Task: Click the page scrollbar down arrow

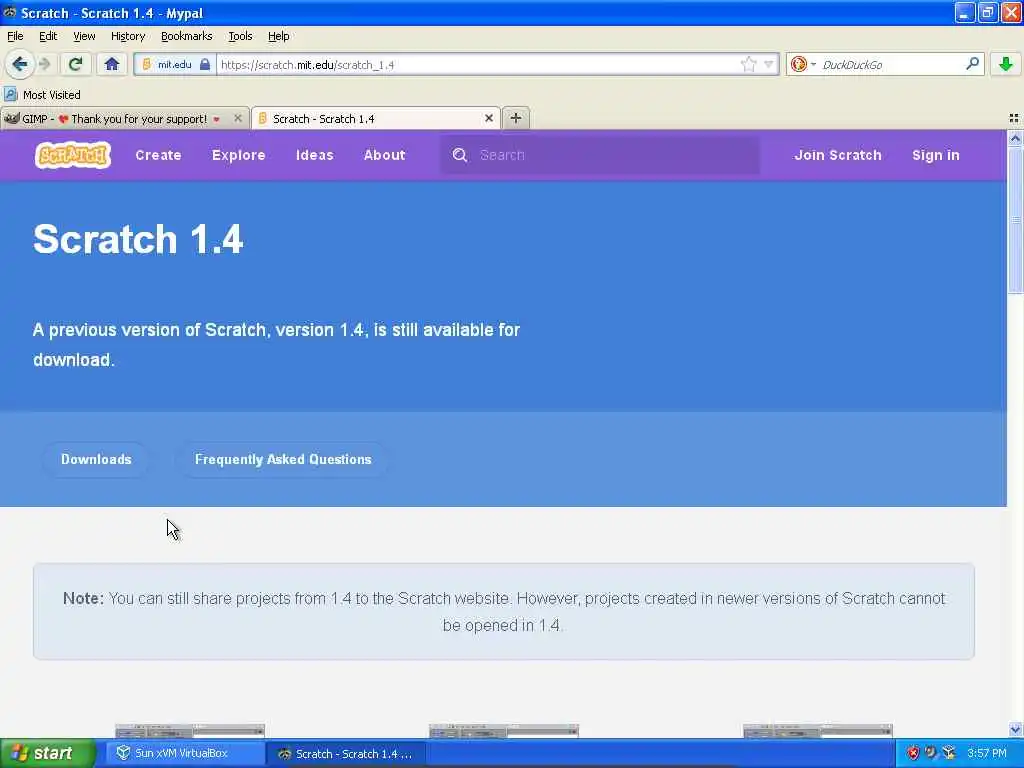Action: (1015, 729)
